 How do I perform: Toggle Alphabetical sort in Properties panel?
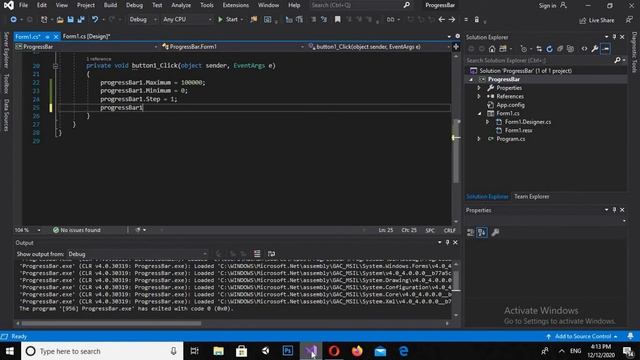[482, 233]
